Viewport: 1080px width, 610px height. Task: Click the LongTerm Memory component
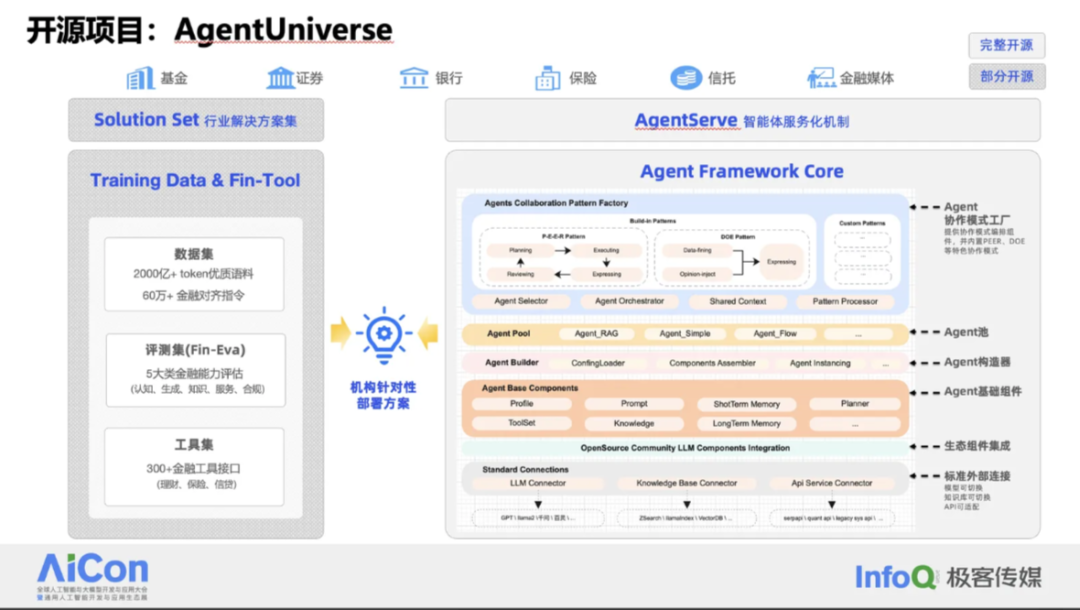click(x=746, y=423)
